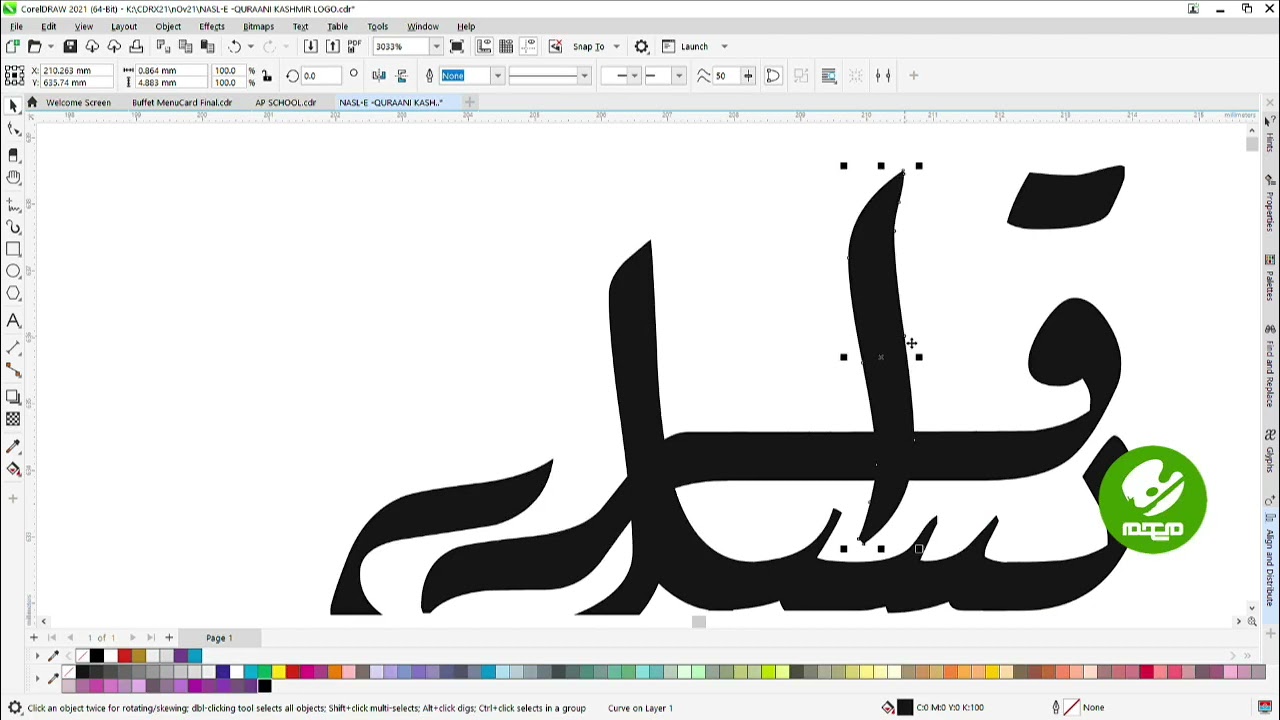This screenshot has height=720, width=1280.
Task: Click the Full-screen preview icon
Action: [457, 46]
